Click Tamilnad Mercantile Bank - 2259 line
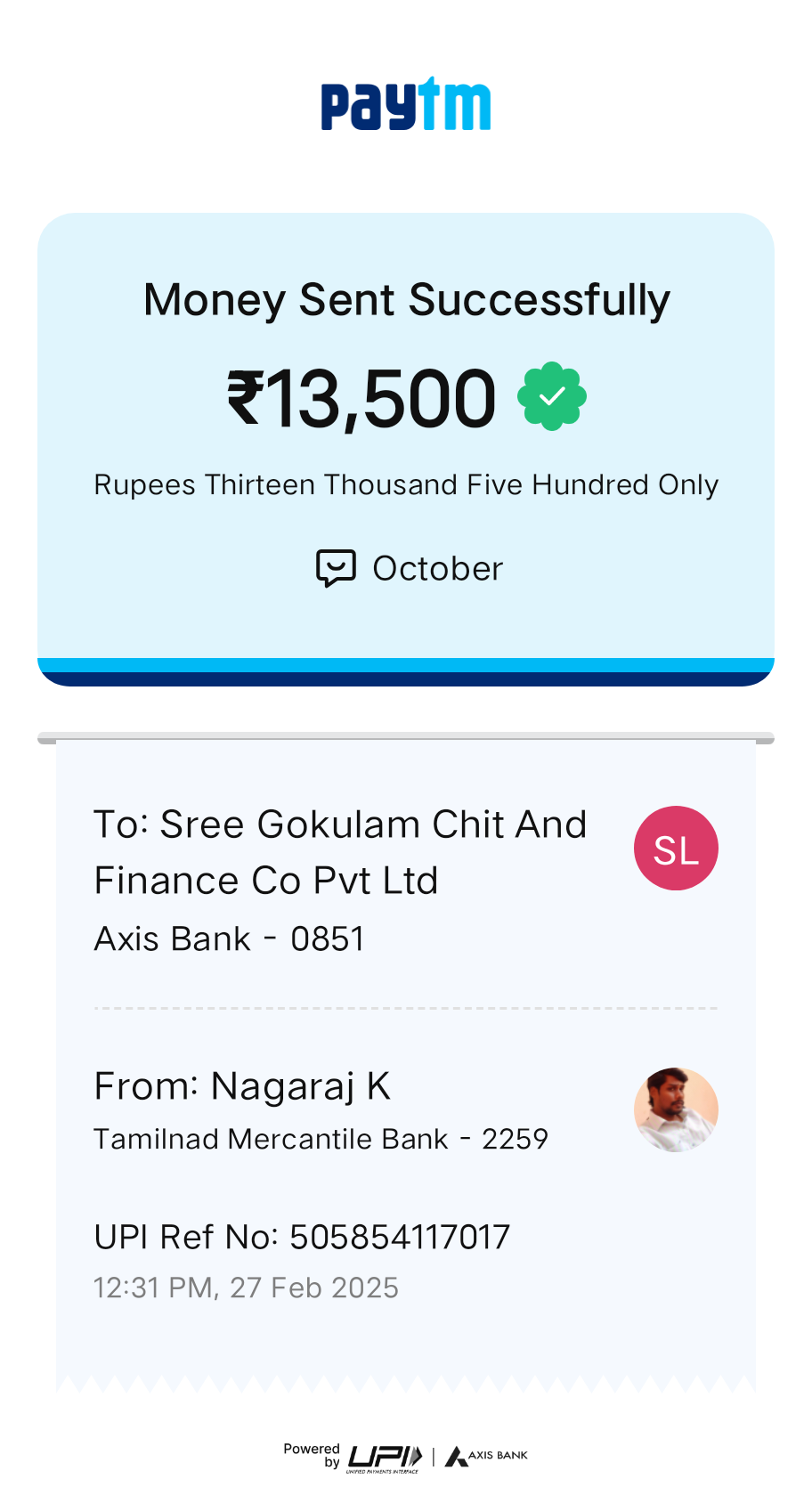Viewport: 812px width, 1511px height. coord(321,1140)
